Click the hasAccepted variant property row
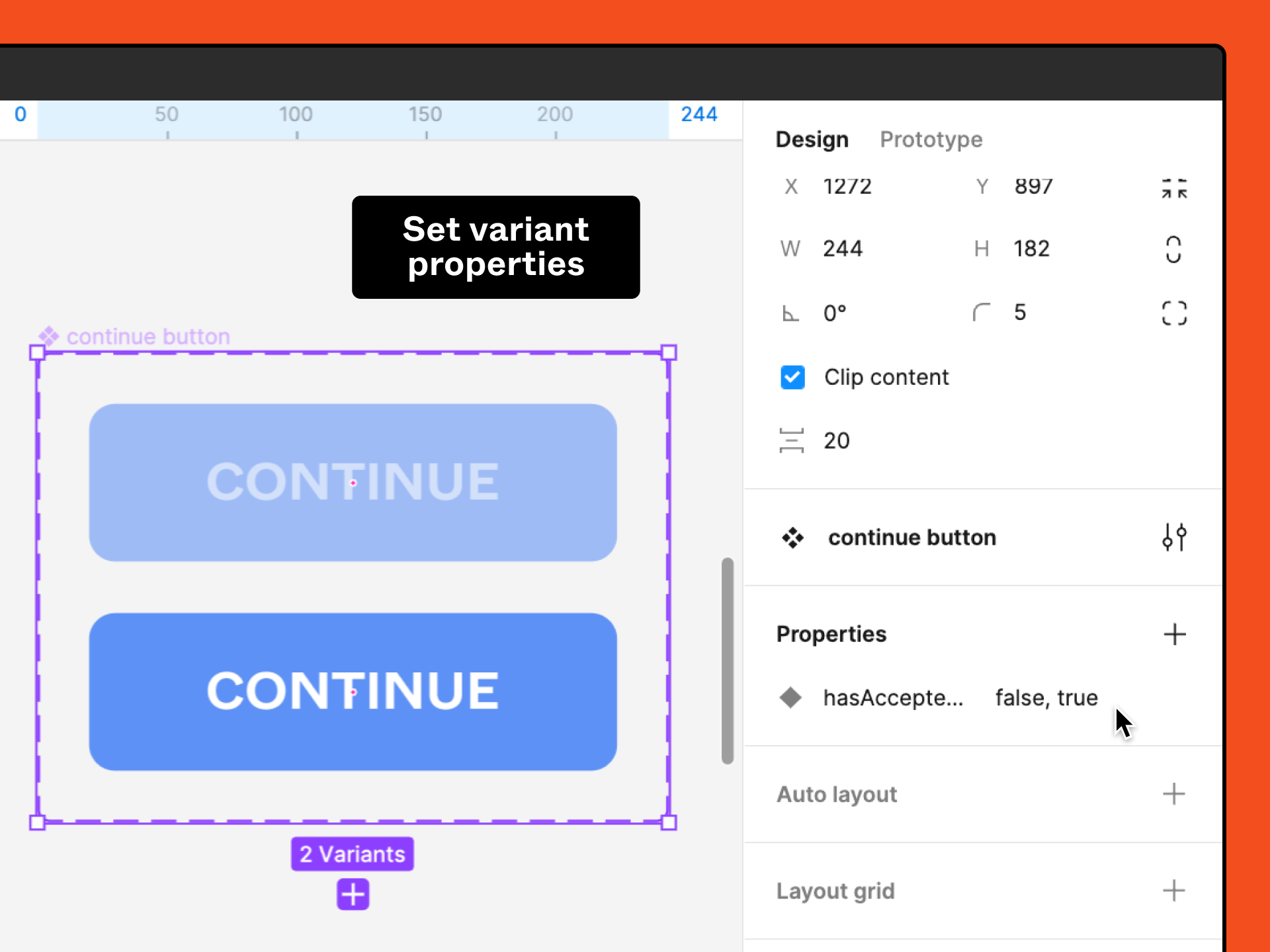 [892, 697]
